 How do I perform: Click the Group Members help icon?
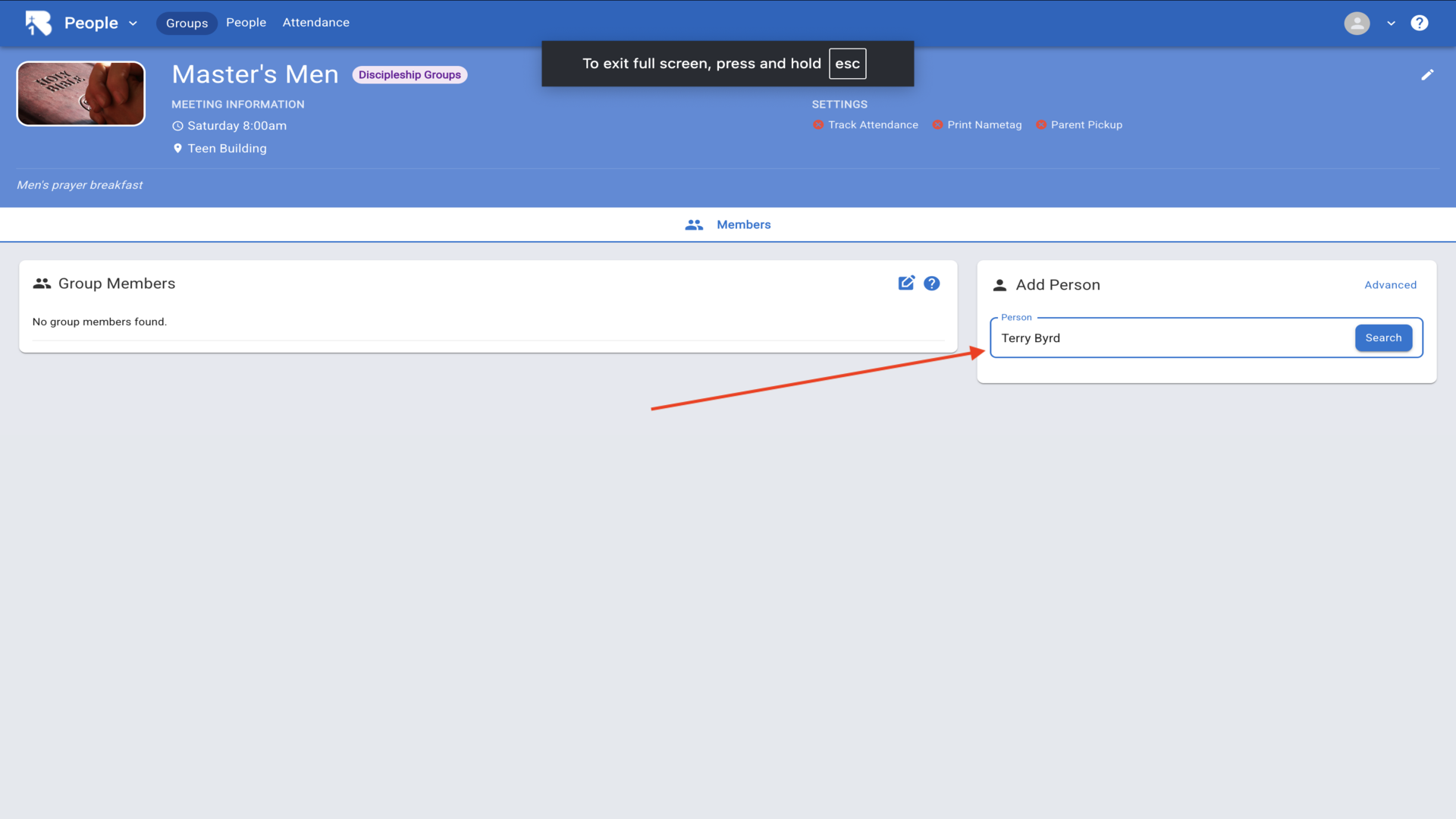point(932,283)
